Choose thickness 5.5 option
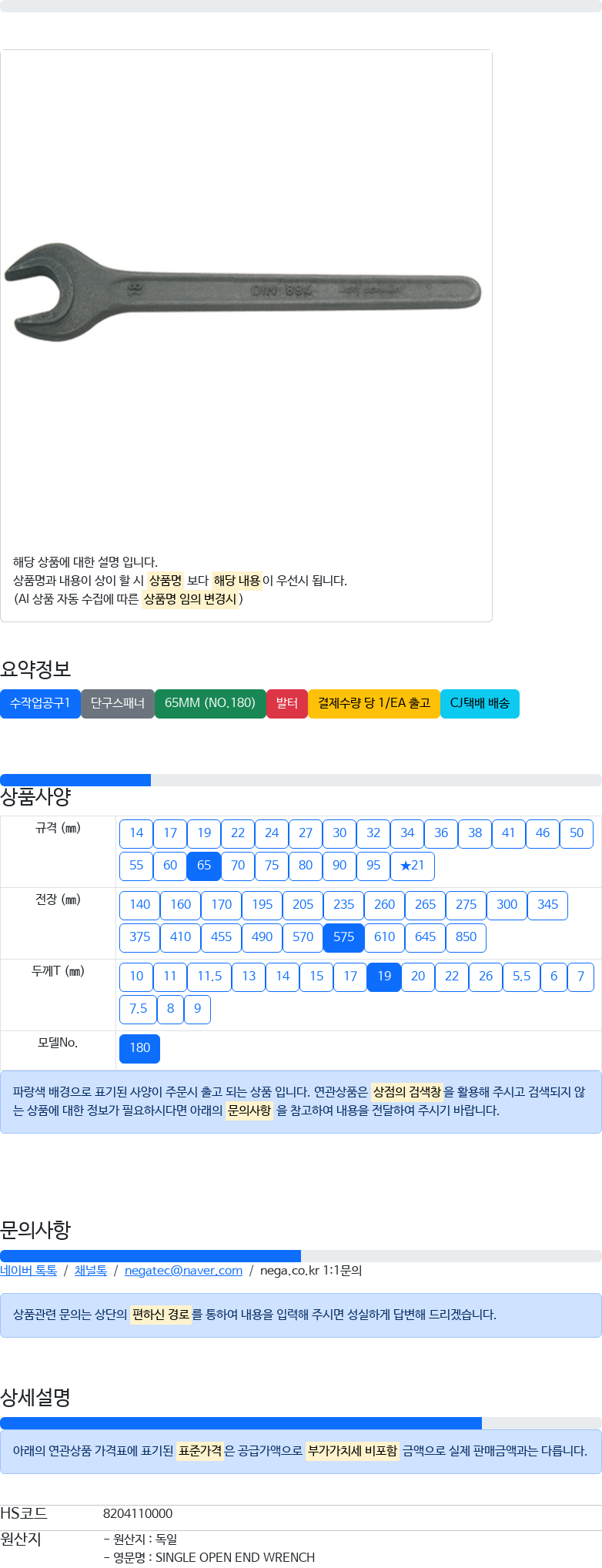The height and width of the screenshot is (1568, 602). tap(521, 977)
